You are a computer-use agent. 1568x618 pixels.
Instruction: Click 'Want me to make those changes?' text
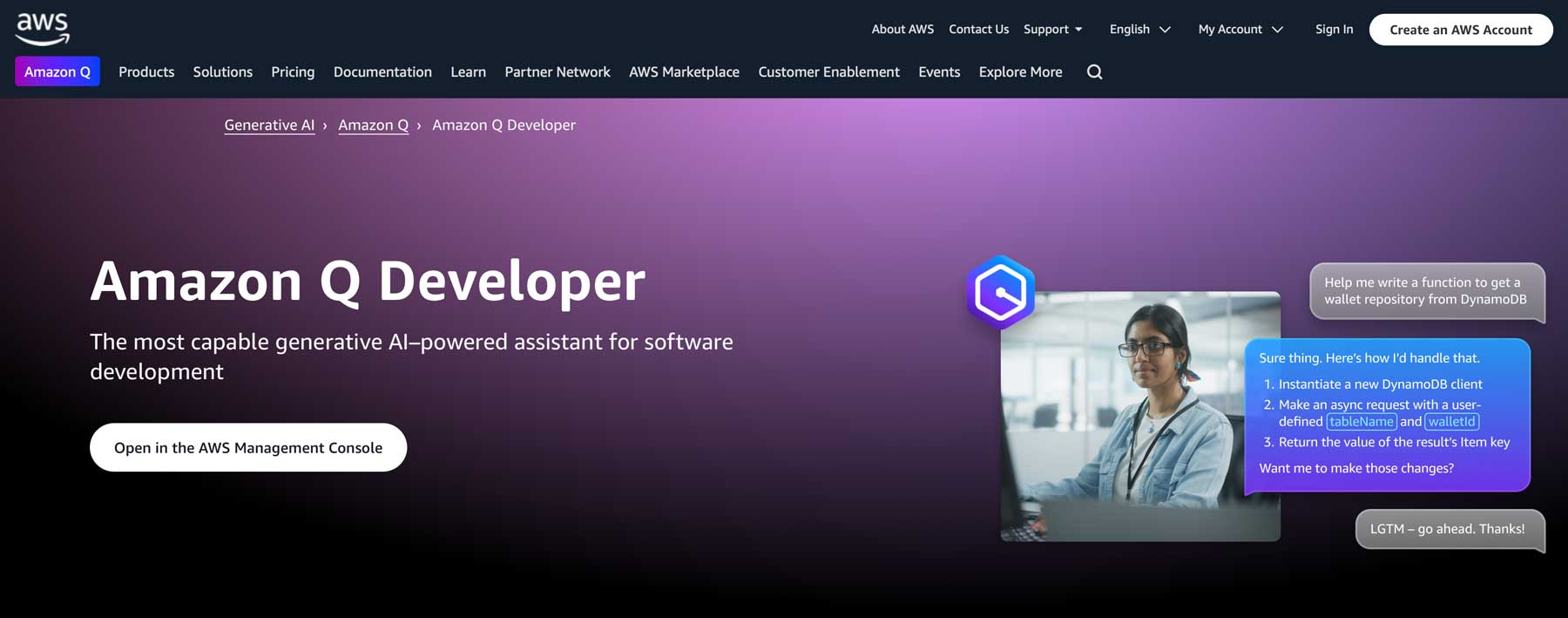click(1356, 468)
